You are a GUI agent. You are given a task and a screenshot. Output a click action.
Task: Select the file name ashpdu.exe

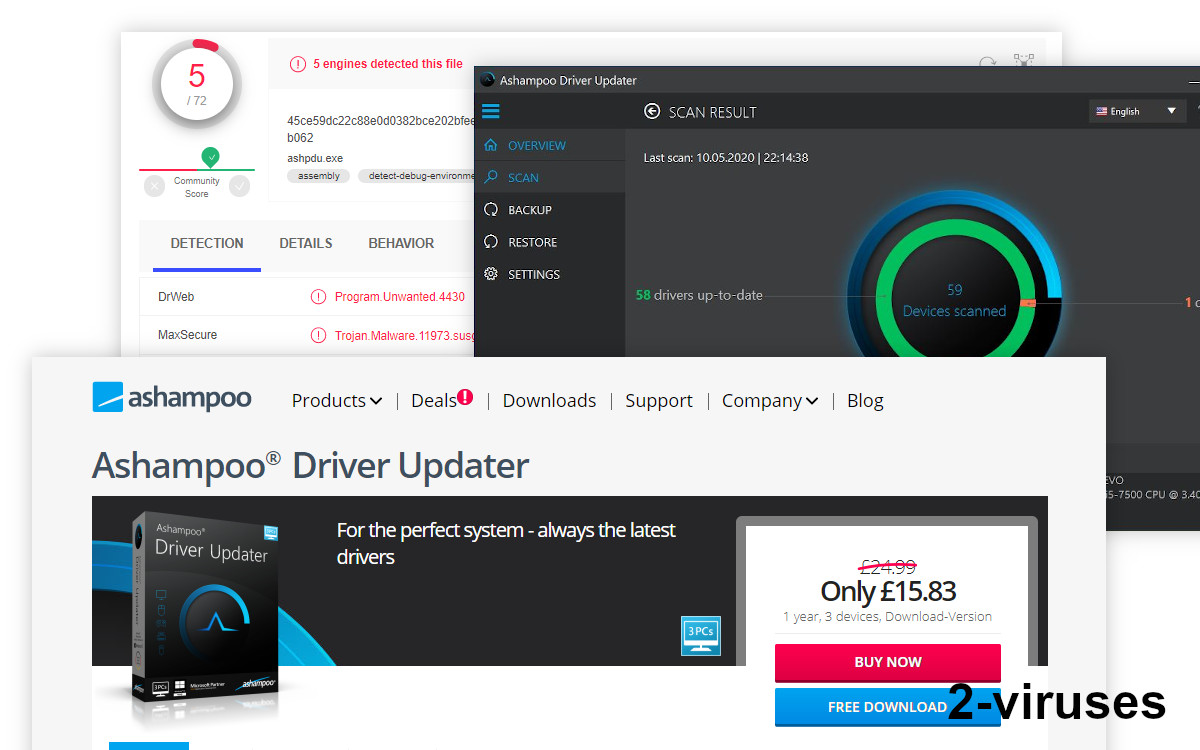[315, 158]
